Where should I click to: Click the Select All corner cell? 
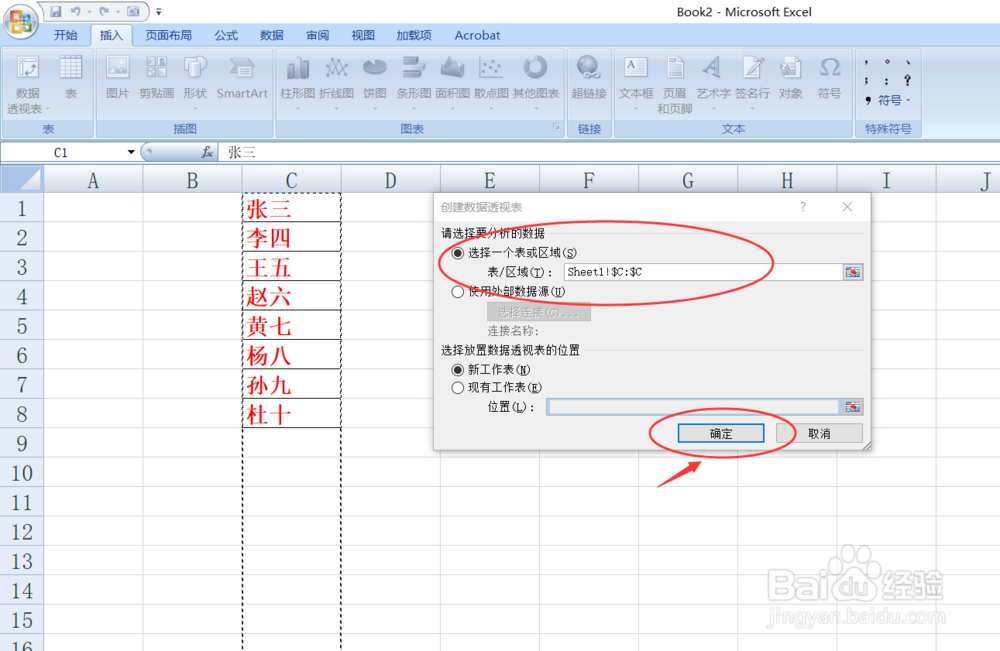point(22,179)
